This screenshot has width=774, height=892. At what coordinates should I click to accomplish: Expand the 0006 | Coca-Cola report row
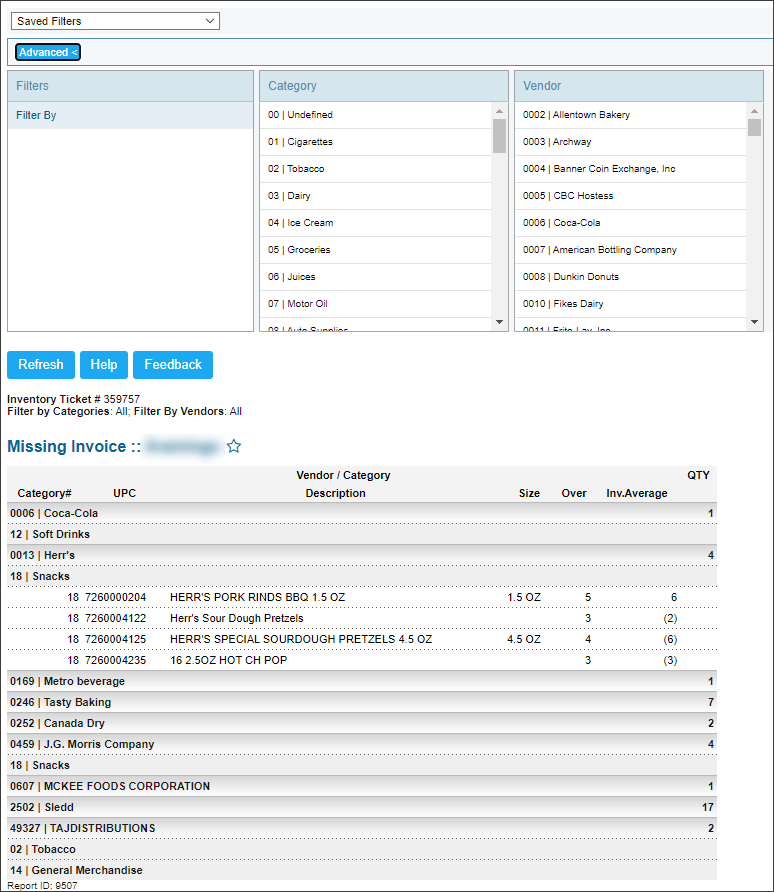tap(362, 514)
